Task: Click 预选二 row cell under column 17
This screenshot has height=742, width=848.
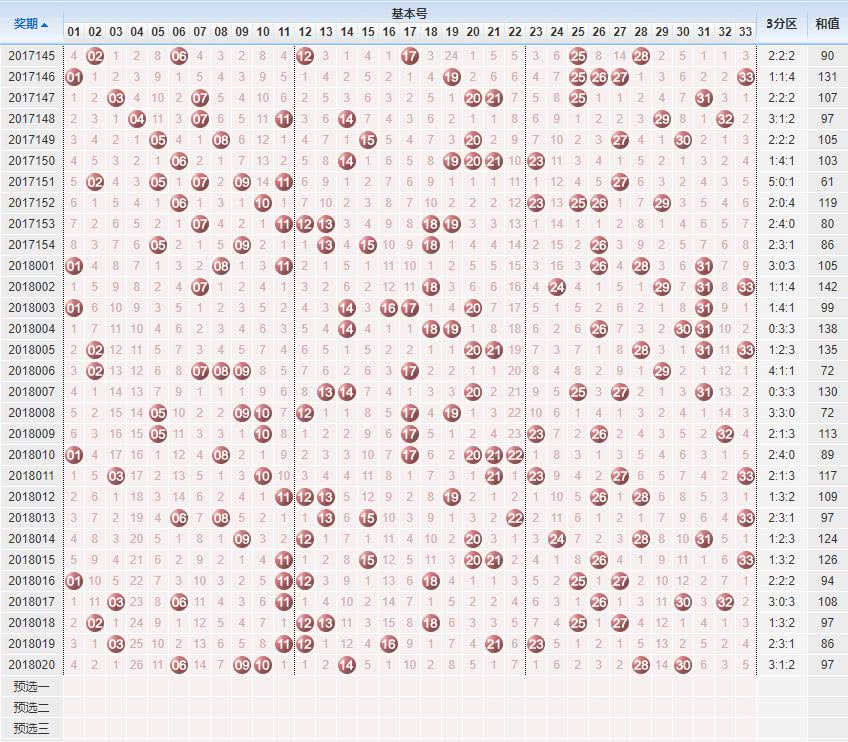Action: 410,707
